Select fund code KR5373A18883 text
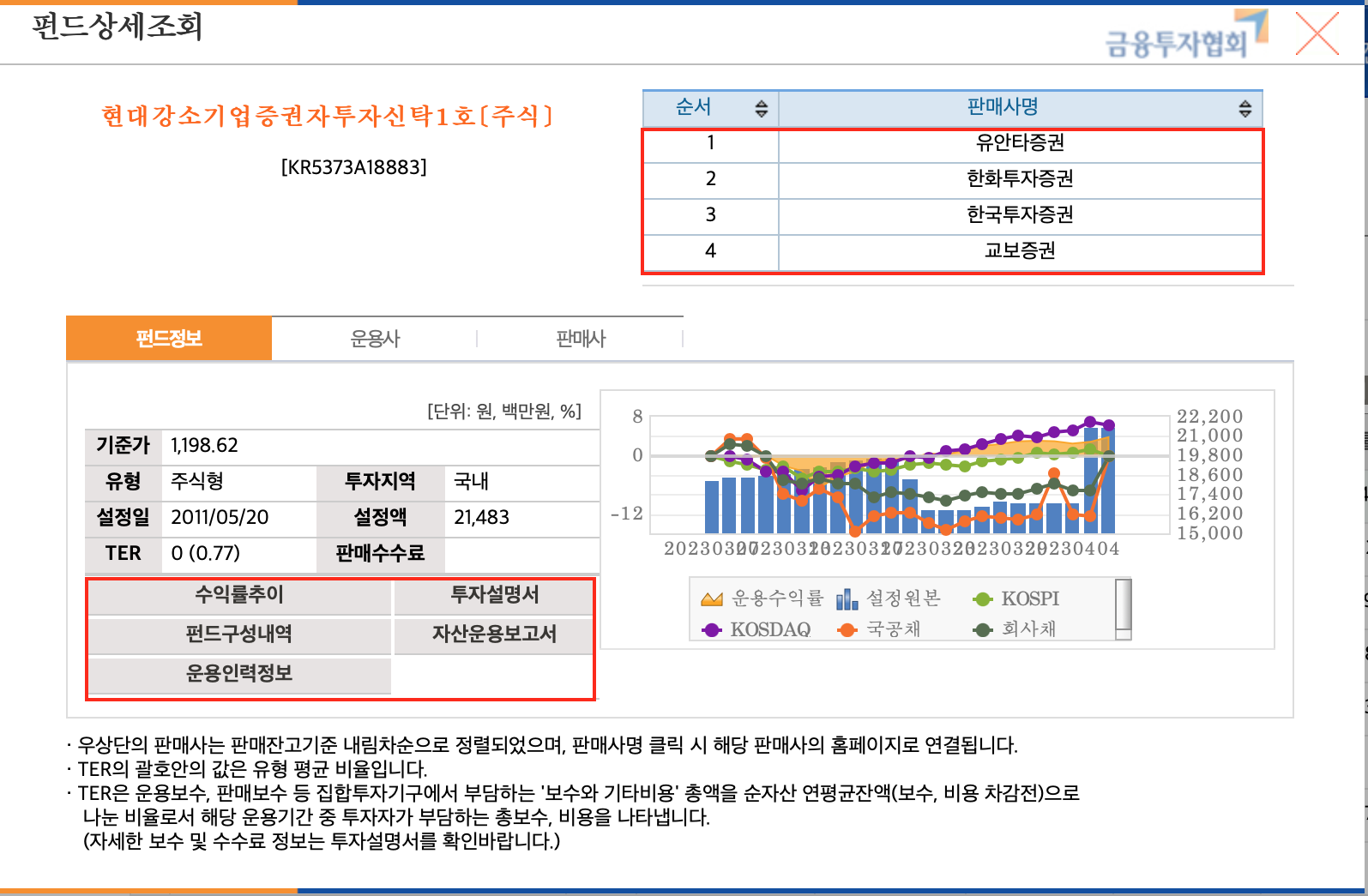 (353, 167)
